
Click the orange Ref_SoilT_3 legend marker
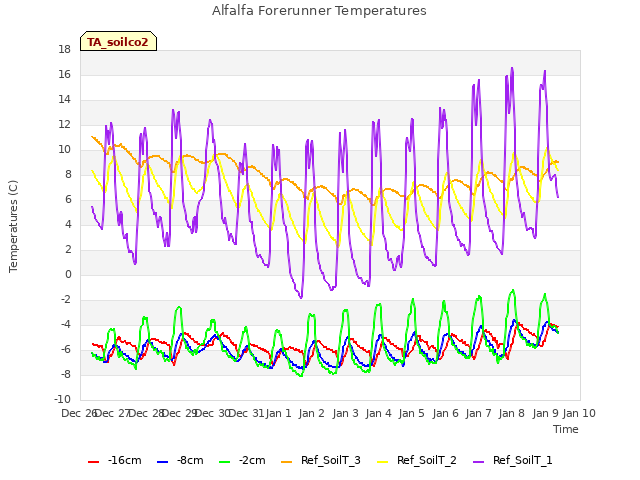[x=287, y=462]
